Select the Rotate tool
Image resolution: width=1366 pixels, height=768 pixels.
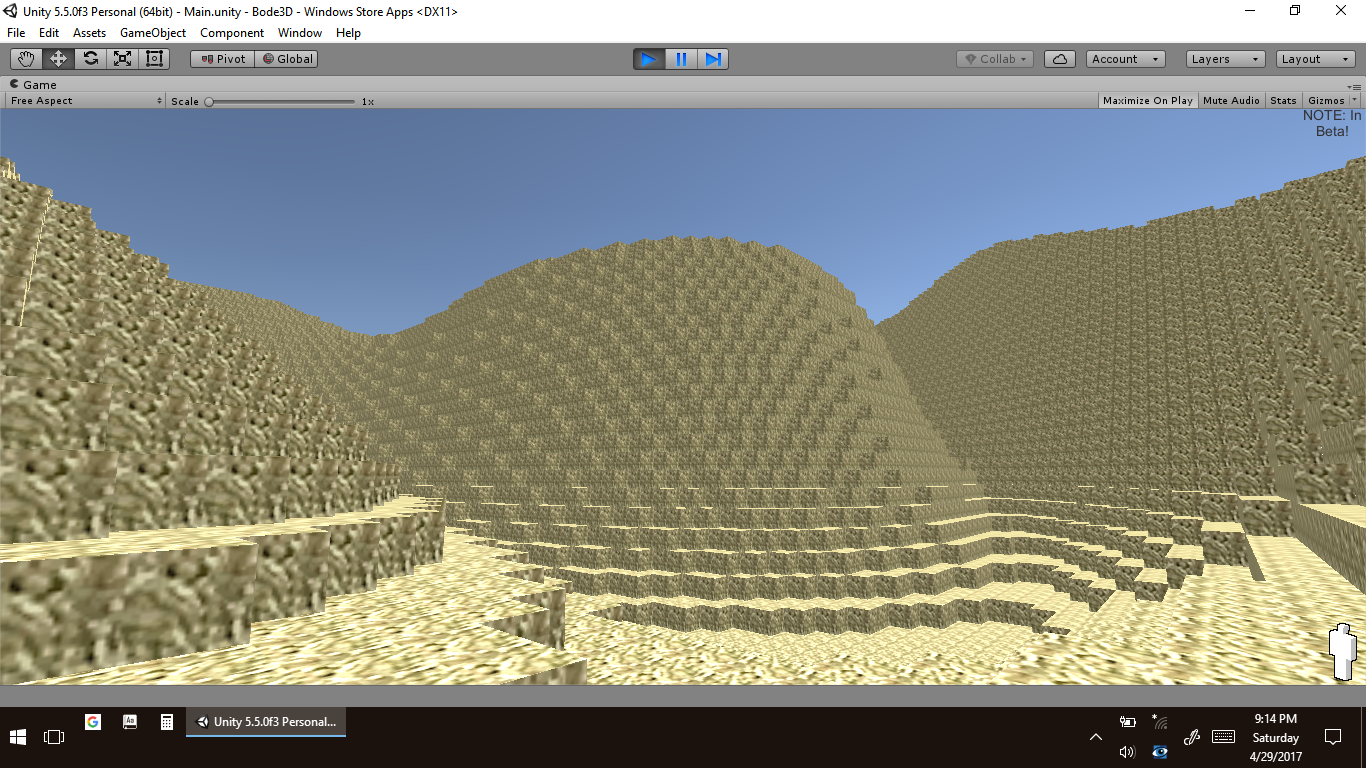click(x=90, y=59)
